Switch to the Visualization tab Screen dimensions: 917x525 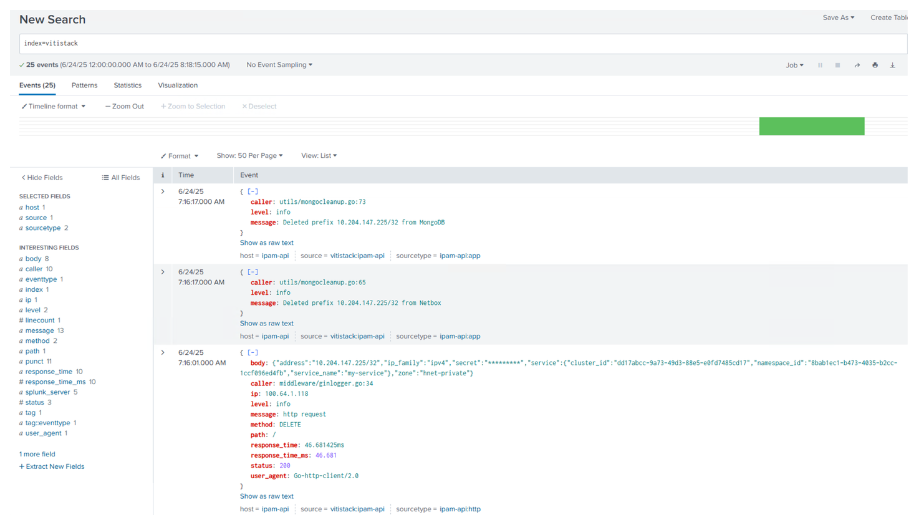click(178, 86)
